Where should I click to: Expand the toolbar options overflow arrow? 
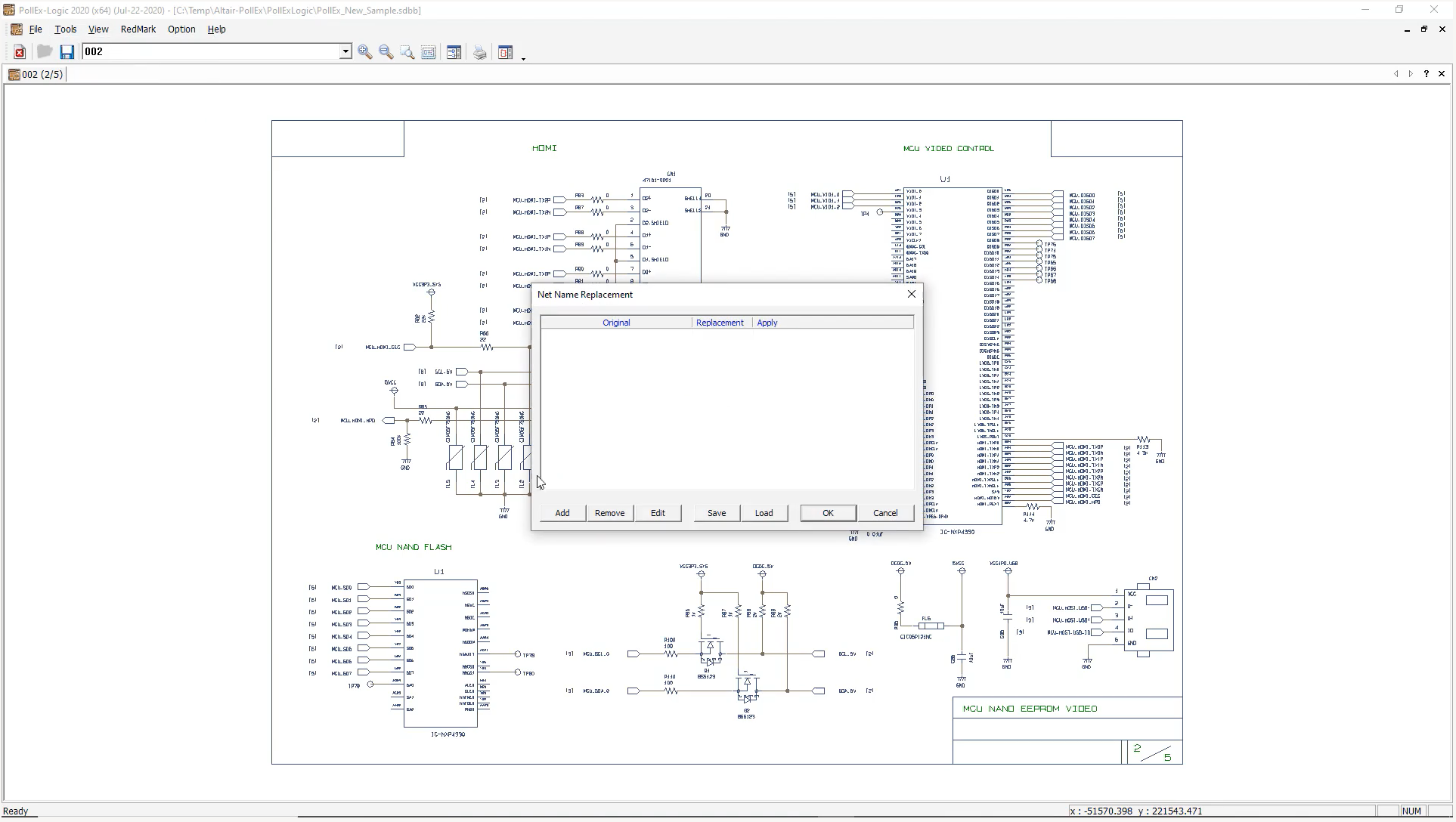click(x=523, y=57)
